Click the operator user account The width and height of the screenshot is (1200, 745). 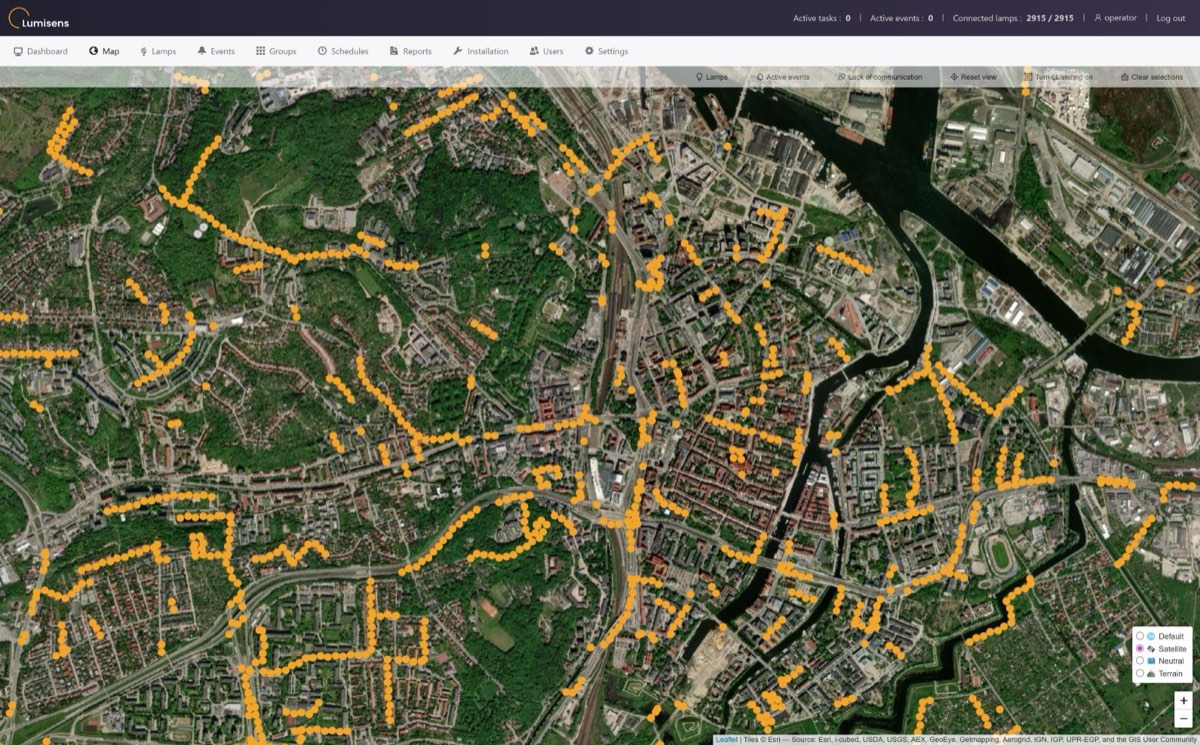tap(1115, 18)
